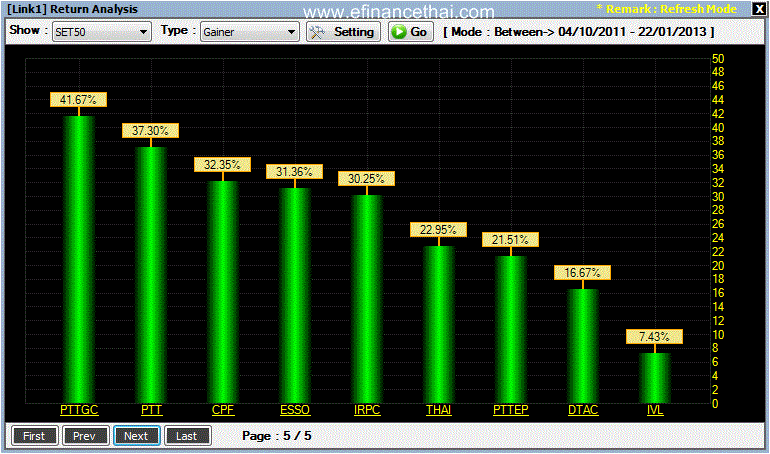The width and height of the screenshot is (770, 454).
Task: Click the 30.25% value label
Action: [366, 179]
